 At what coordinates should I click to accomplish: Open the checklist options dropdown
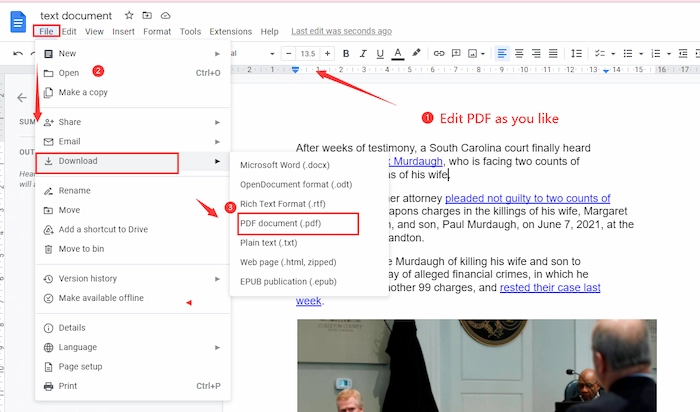[x=613, y=54]
